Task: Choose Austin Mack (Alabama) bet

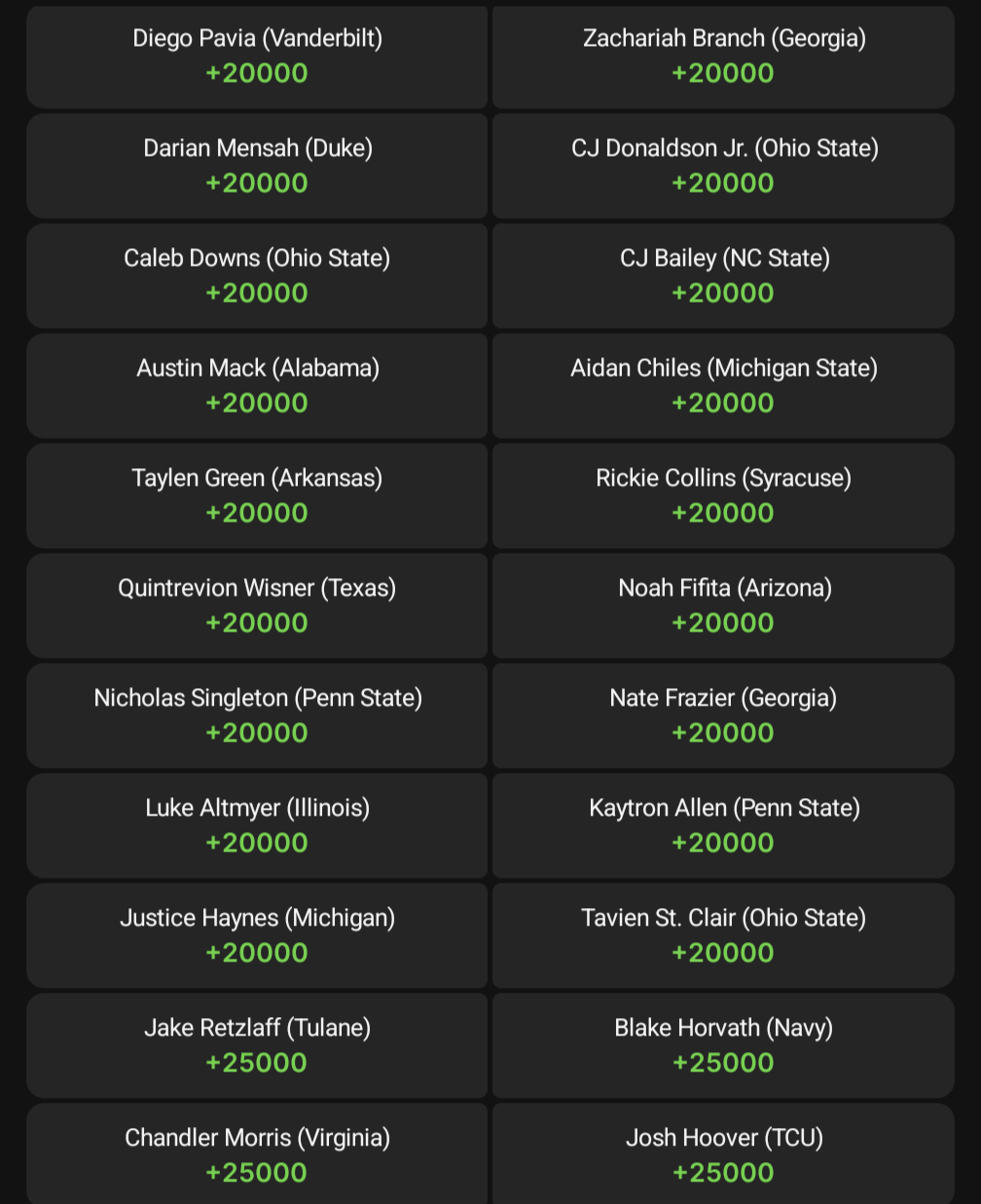Action: pos(257,385)
